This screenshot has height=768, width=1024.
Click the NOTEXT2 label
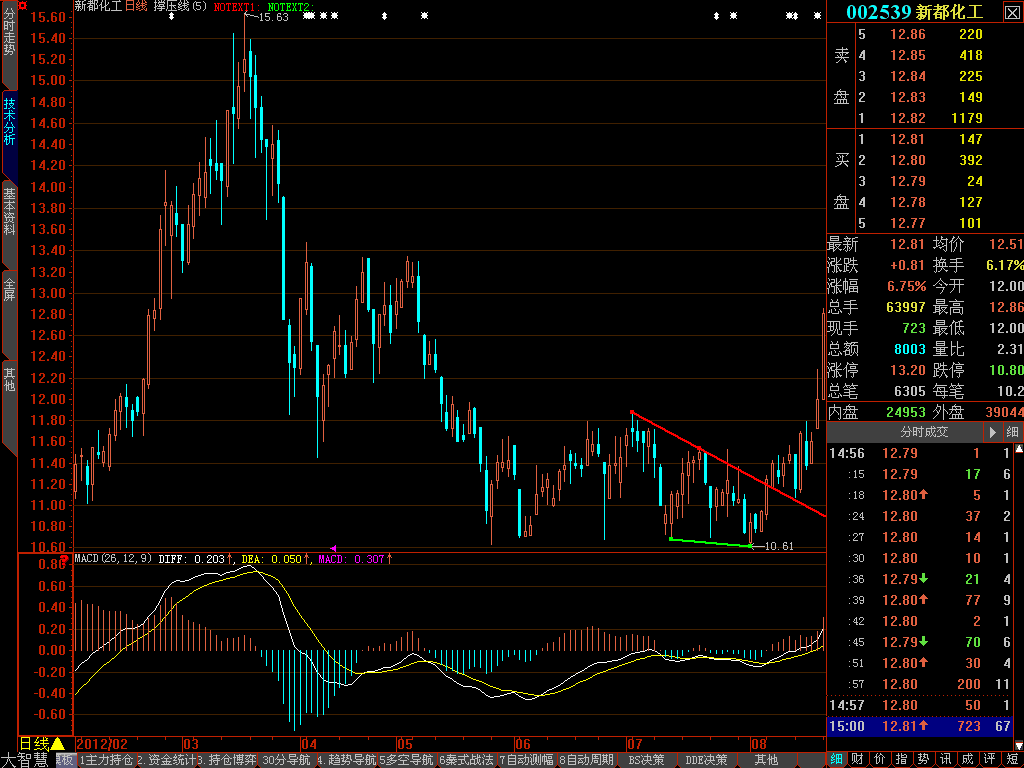point(291,7)
